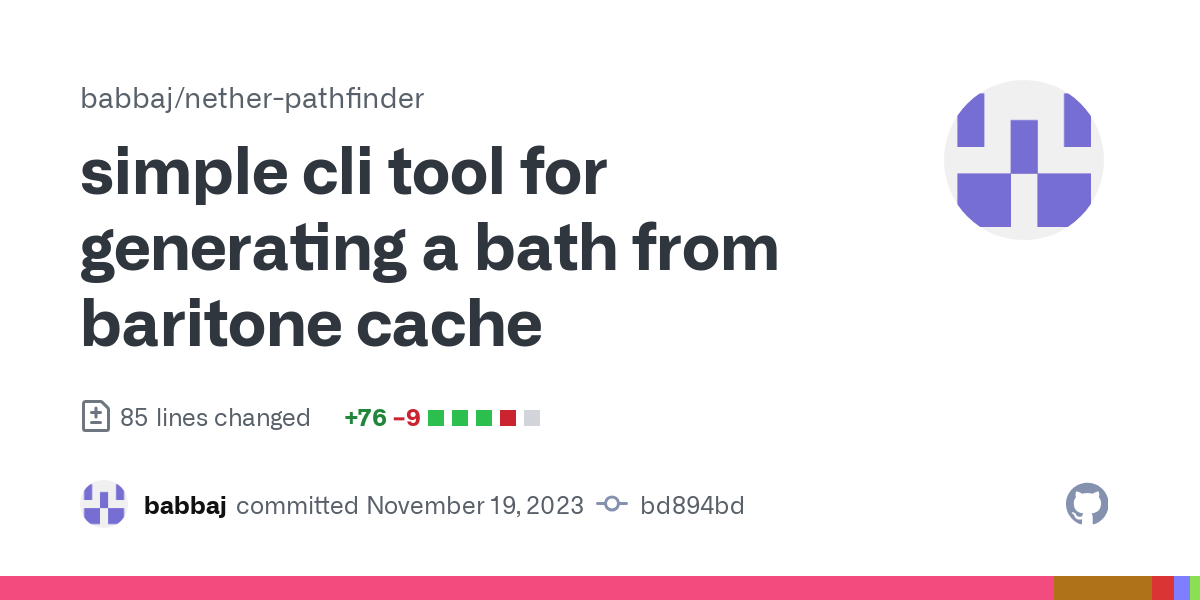Click the "committed November 19, 2023" date
Image resolution: width=1200 pixels, height=600 pixels.
coord(410,505)
